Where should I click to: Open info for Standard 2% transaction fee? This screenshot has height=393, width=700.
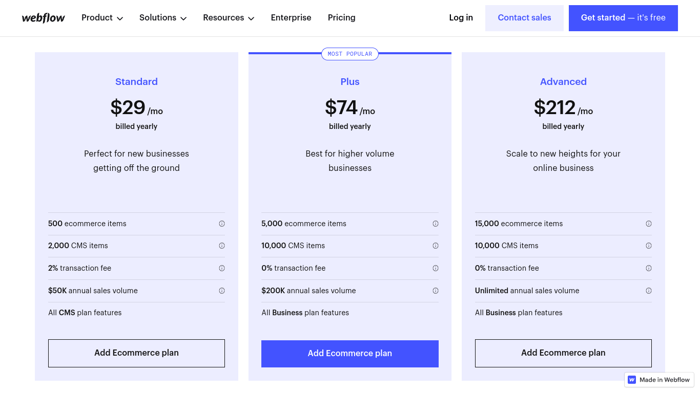pyautogui.click(x=221, y=268)
